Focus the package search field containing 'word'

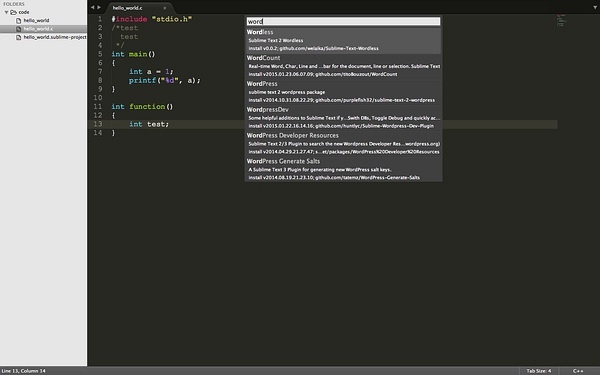[343, 21]
